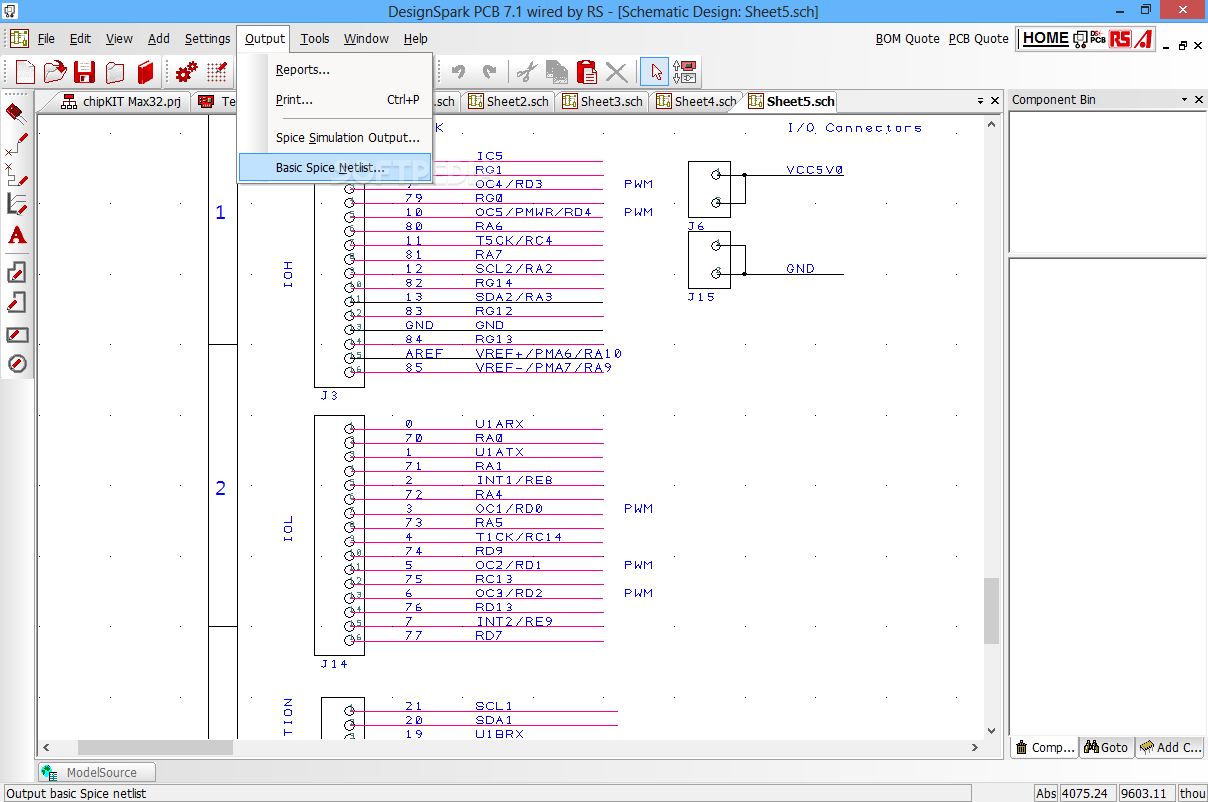This screenshot has height=802, width=1208.
Task: Undo the last action
Action: pos(458,72)
